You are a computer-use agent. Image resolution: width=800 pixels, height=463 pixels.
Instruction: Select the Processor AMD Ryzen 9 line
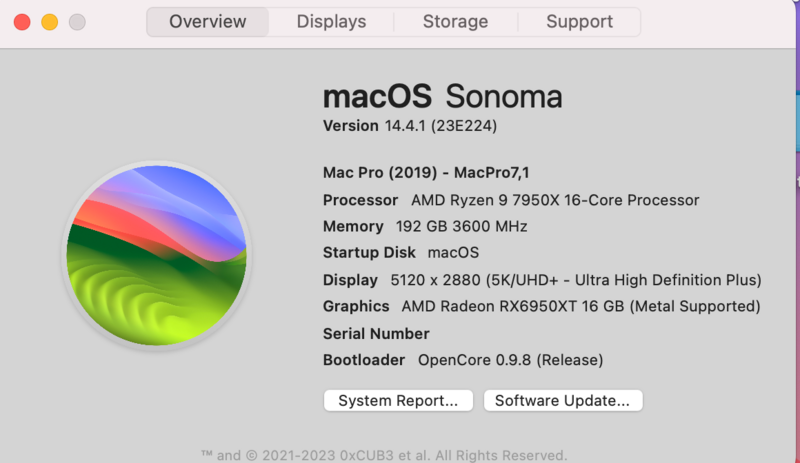(511, 200)
